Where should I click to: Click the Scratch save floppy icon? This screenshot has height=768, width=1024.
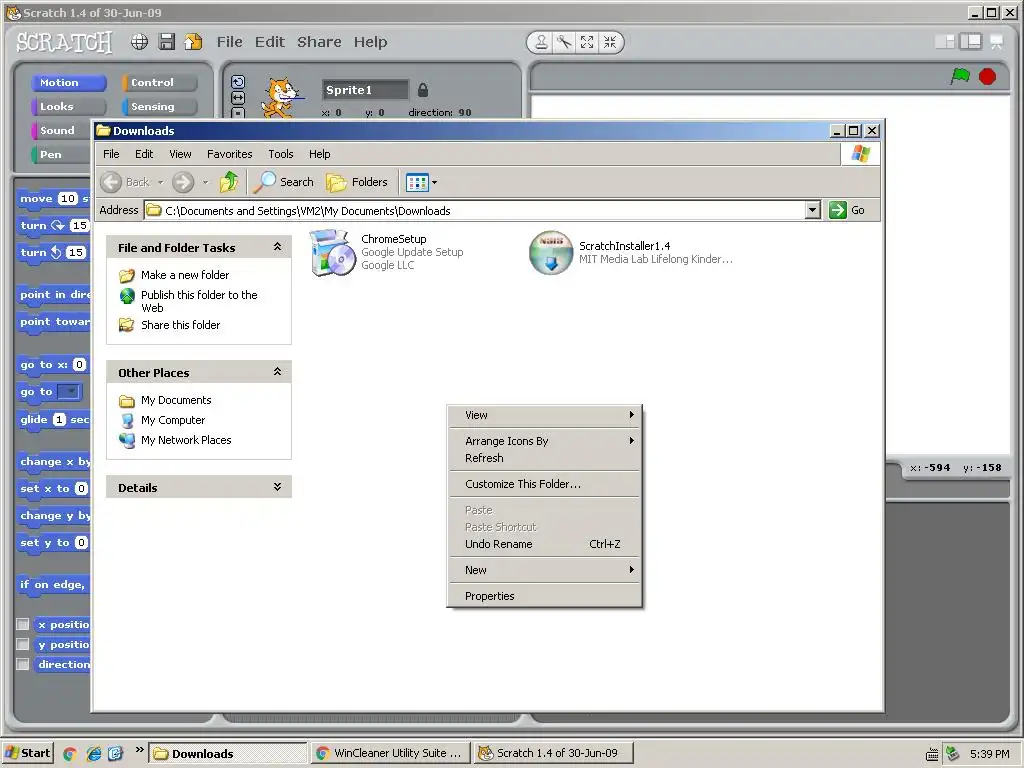point(167,42)
